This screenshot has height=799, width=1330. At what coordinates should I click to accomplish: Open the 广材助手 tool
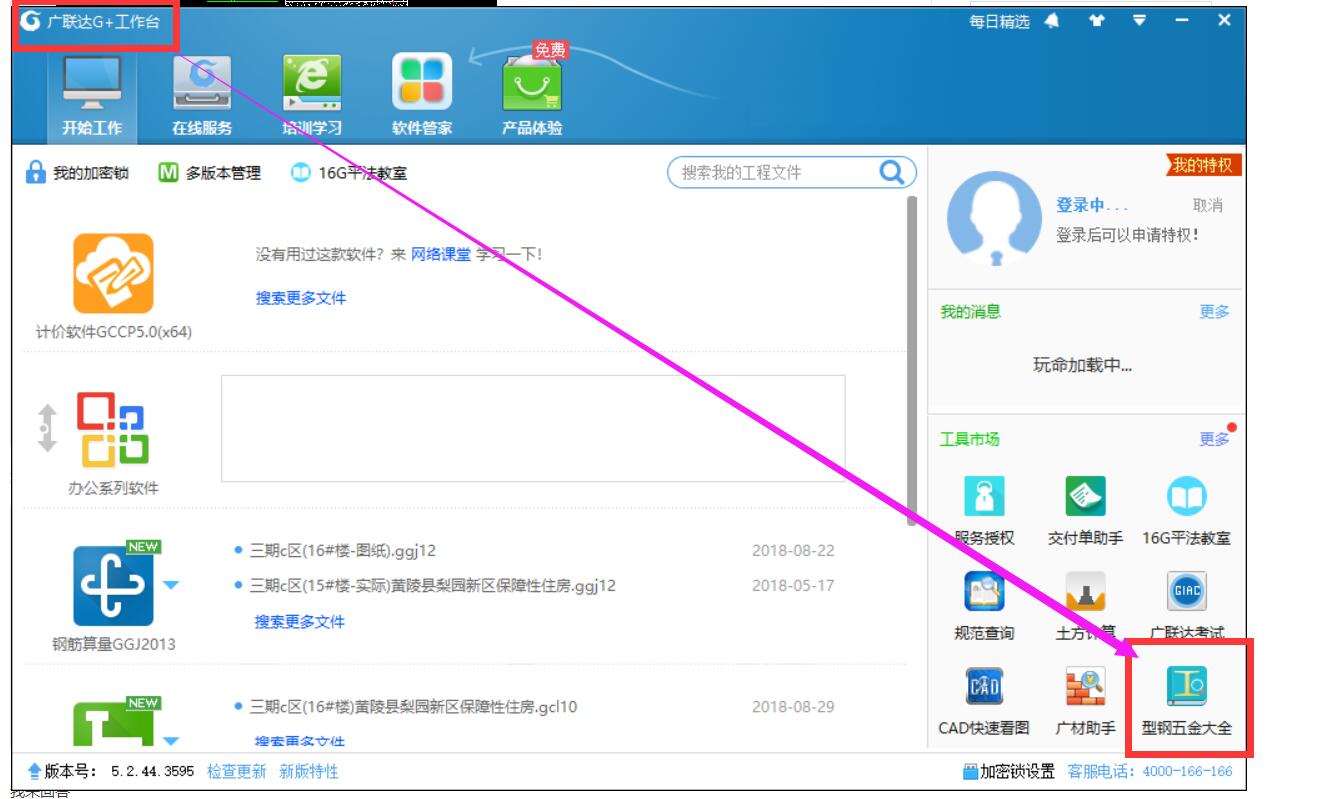pyautogui.click(x=1085, y=701)
